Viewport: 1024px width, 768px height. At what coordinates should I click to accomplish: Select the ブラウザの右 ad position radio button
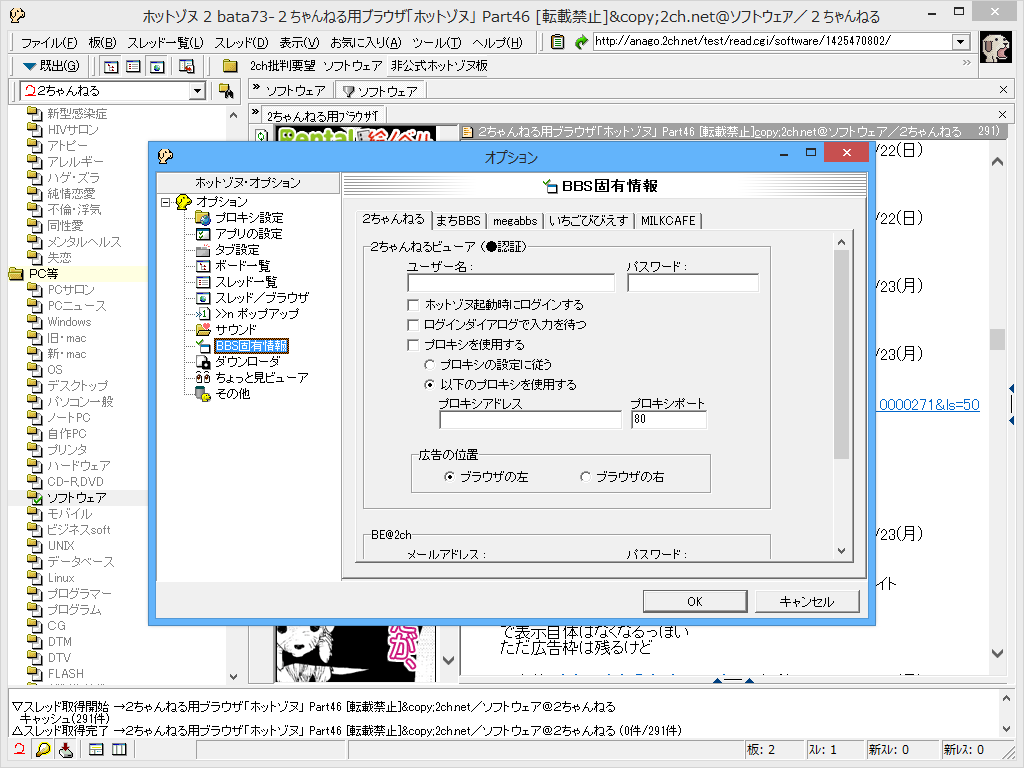tap(585, 475)
